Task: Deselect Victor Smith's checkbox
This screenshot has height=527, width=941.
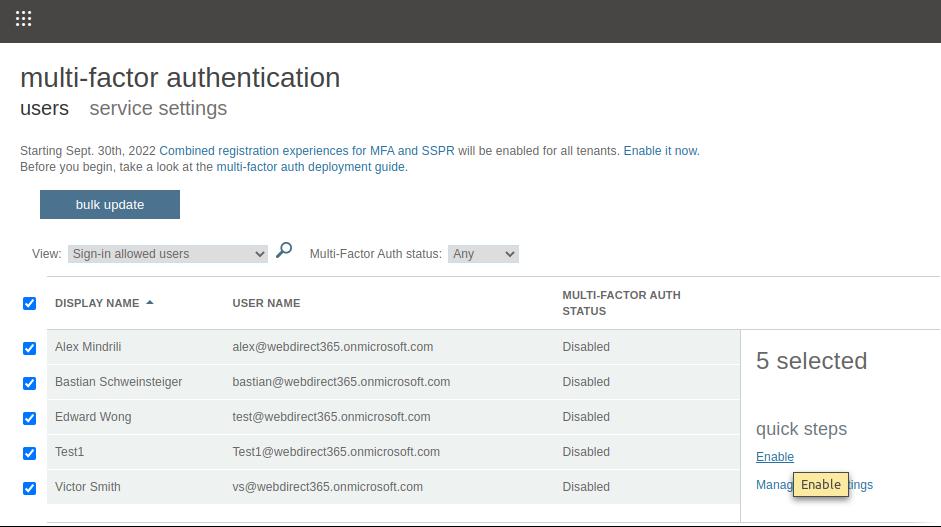Action: (29, 488)
